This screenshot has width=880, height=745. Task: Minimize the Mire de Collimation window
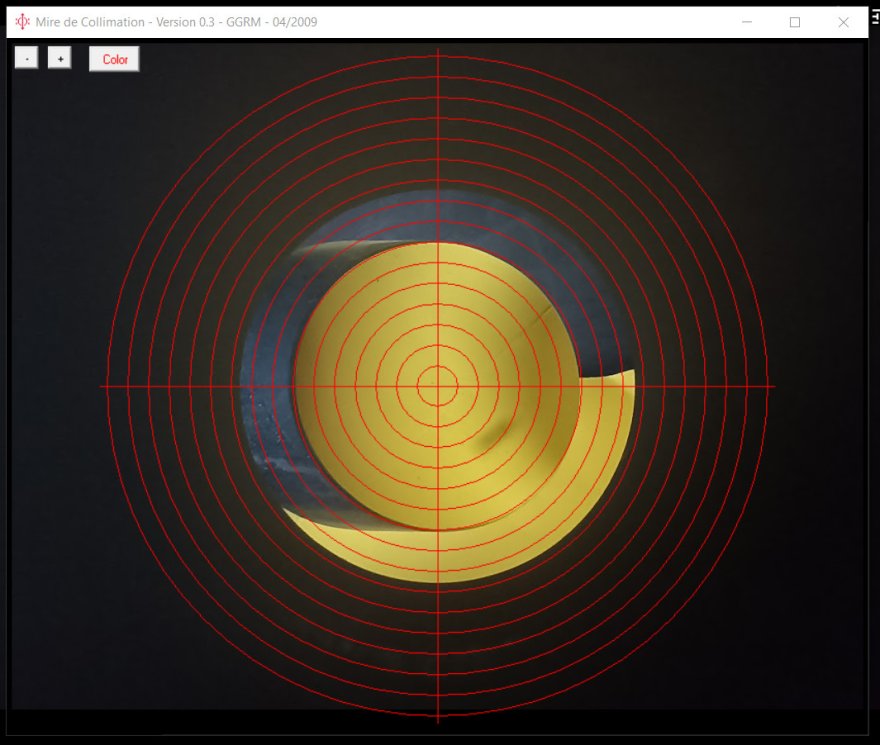[747, 22]
